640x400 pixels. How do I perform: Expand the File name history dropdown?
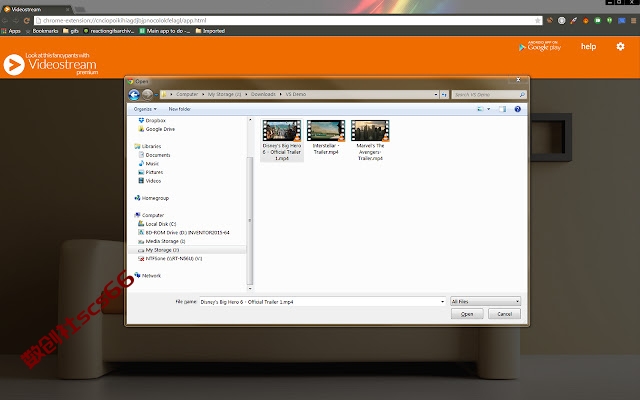click(x=442, y=302)
